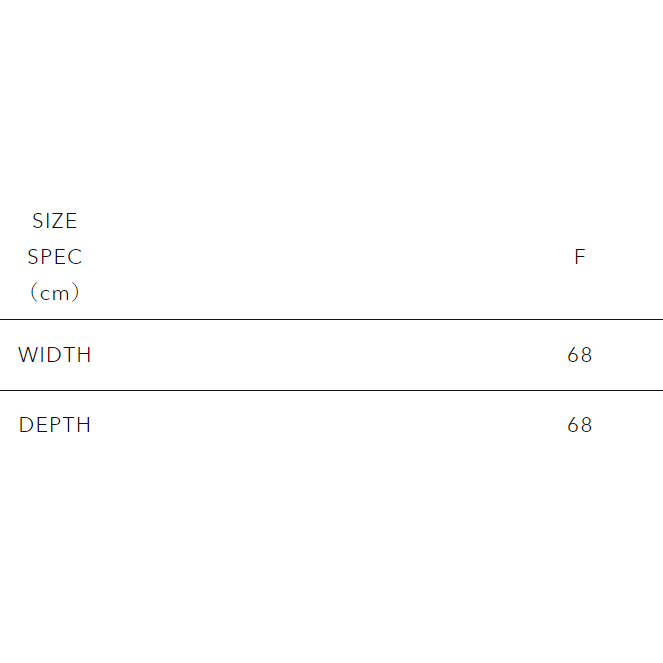Image resolution: width=663 pixels, height=663 pixels.
Task: Click the divider line above the WIDTH row
Action: pos(330,320)
